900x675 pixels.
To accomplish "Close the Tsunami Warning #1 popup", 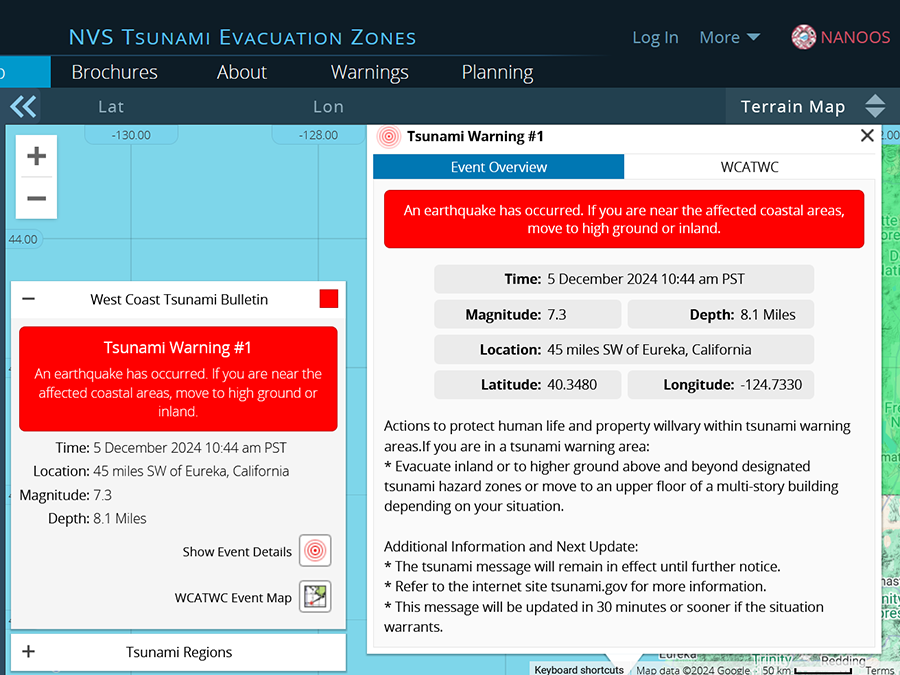I will click(x=867, y=136).
